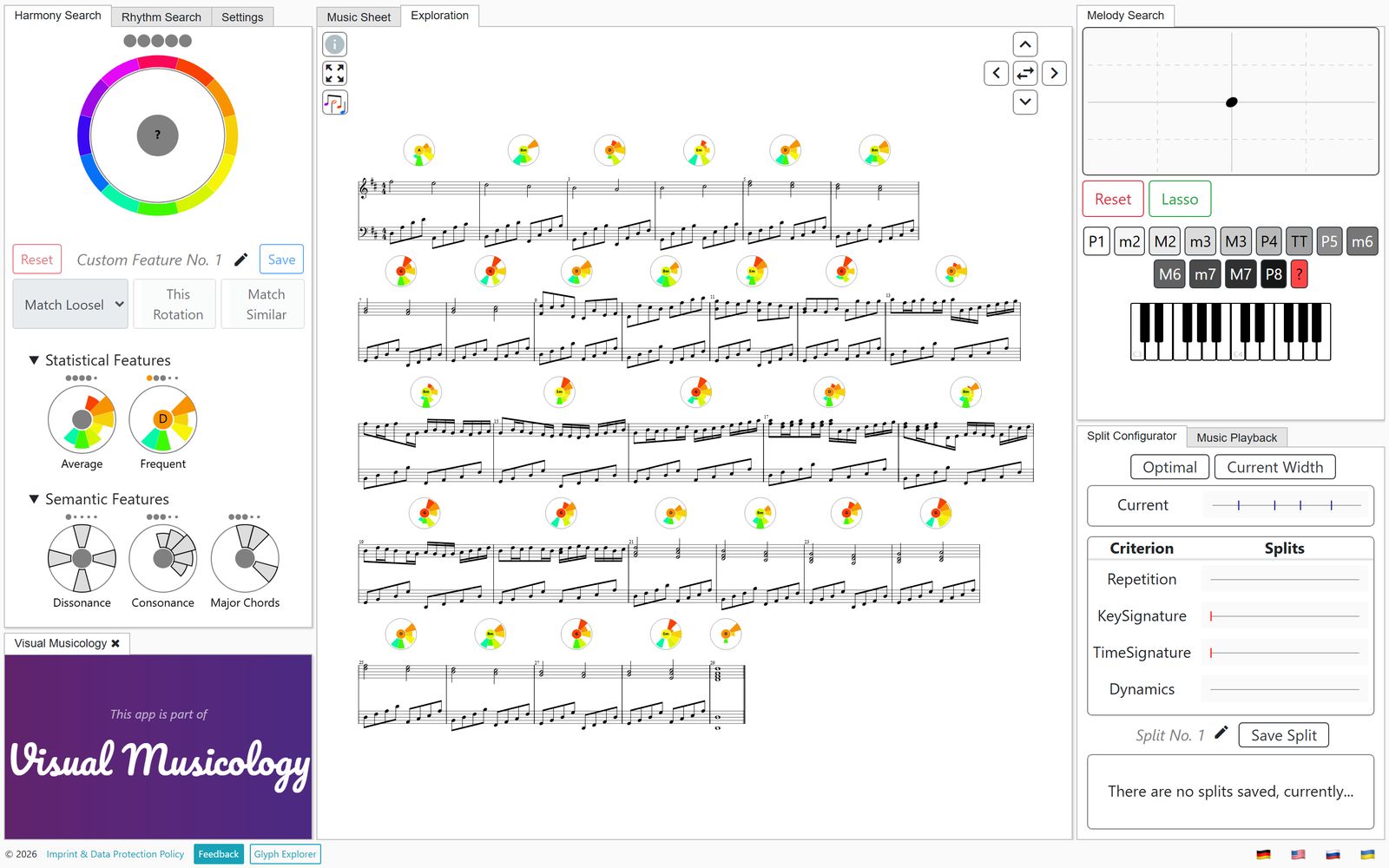Click the red segment of harmony color wheel
Image resolution: width=1389 pixels, height=868 pixels.
click(x=159, y=62)
